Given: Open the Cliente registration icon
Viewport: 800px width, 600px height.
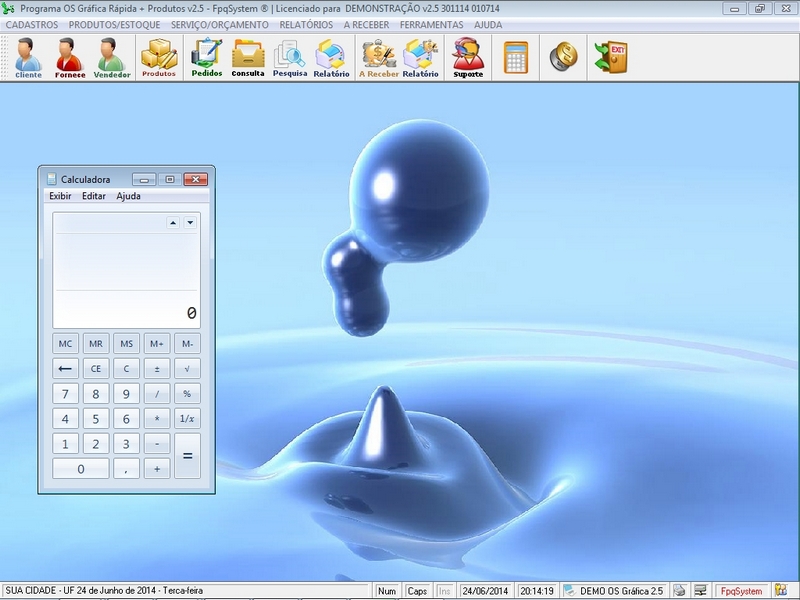Looking at the screenshot, I should [28, 58].
